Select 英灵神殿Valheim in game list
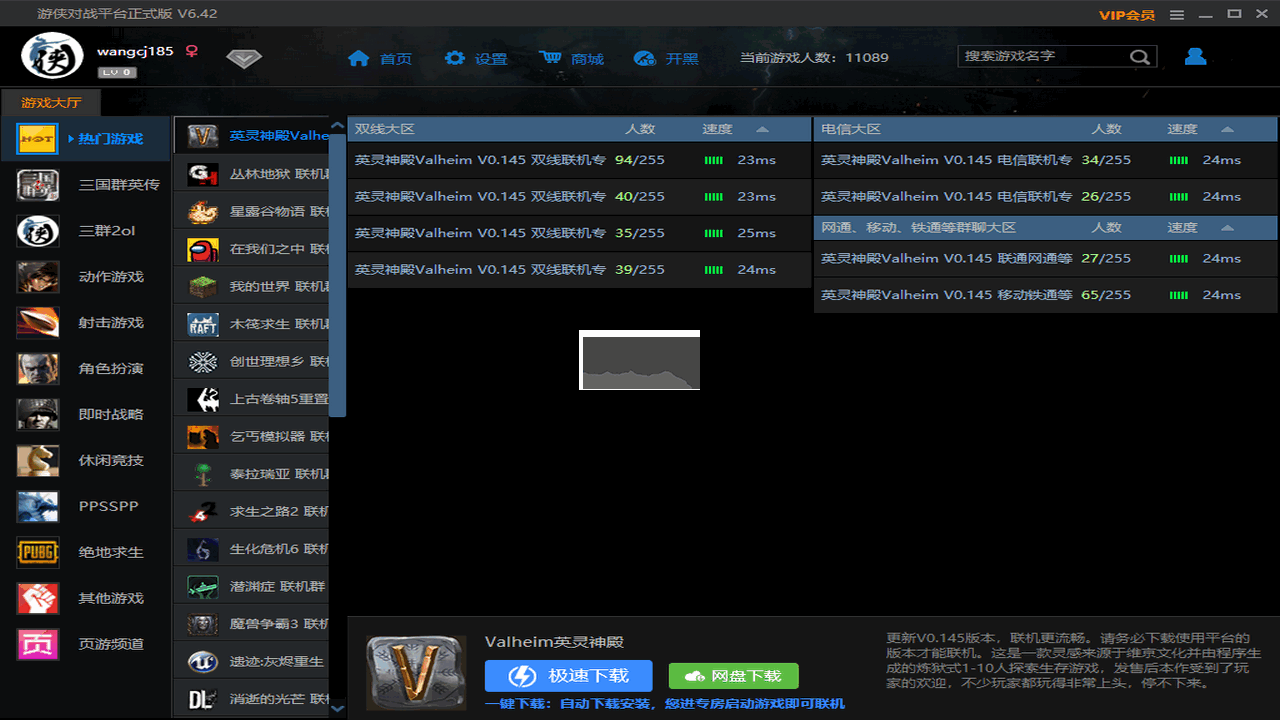Screen dimensions: 1280x720 [251, 136]
